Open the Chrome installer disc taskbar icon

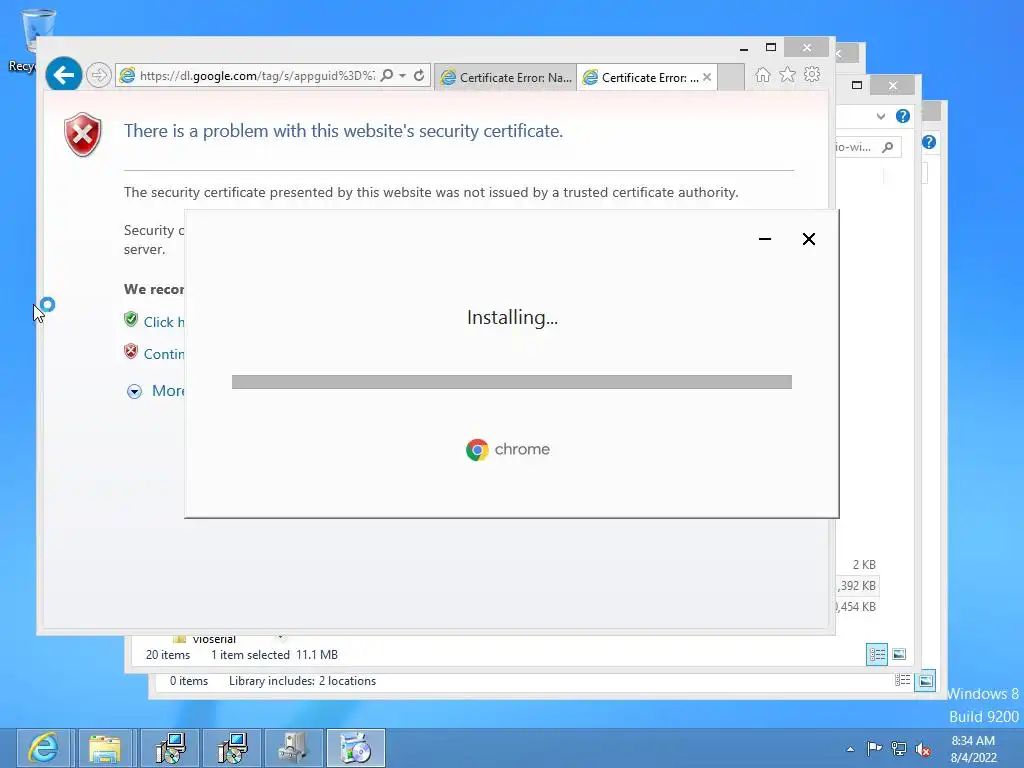point(355,748)
